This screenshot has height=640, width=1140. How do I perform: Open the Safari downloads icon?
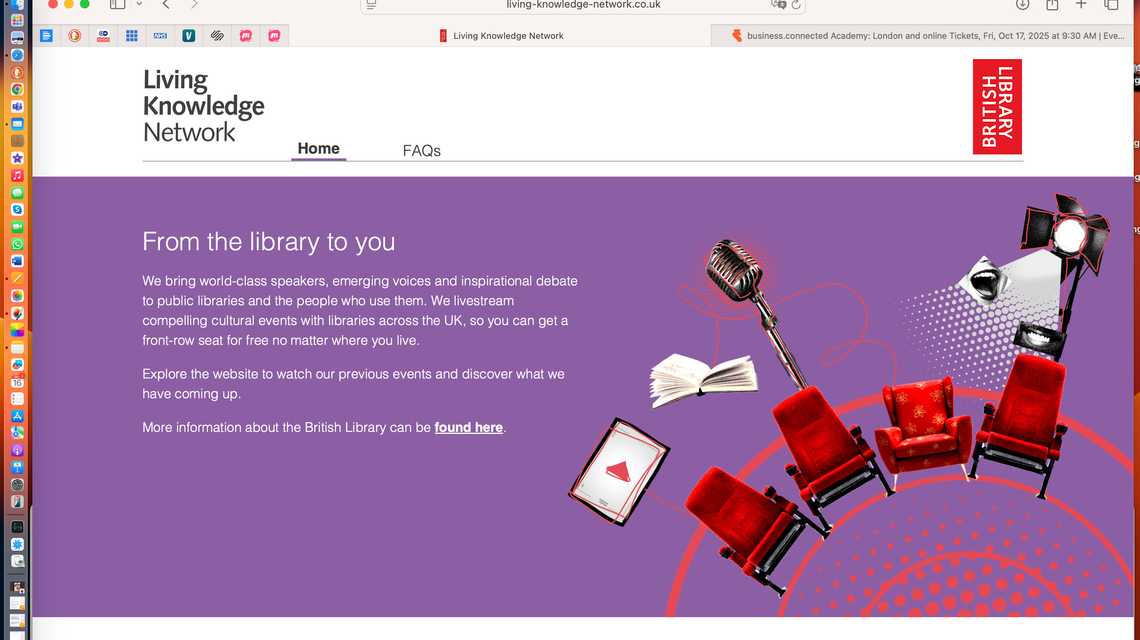1022,5
